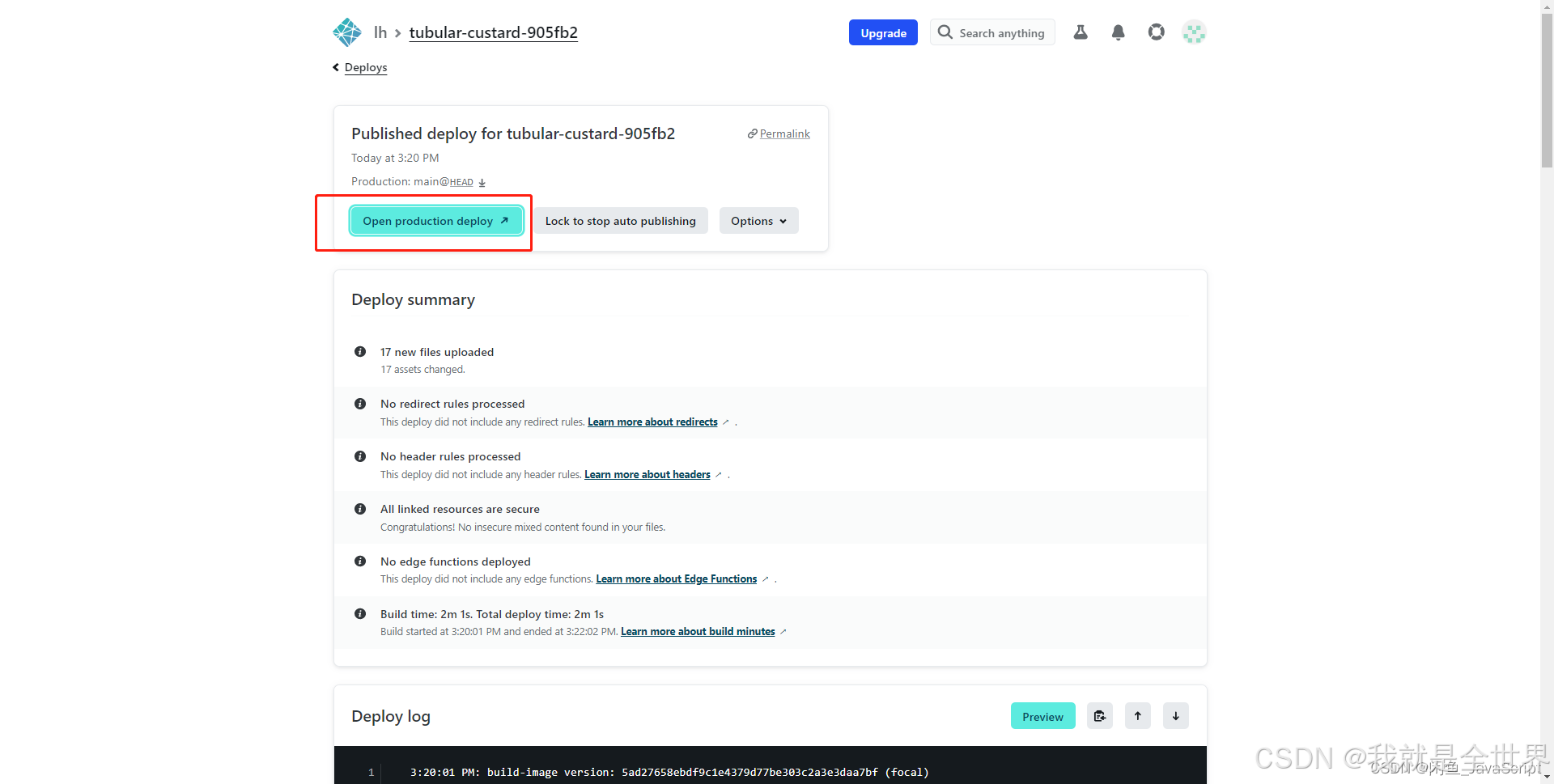This screenshot has width=1554, height=784.
Task: Click Lock to stop auto publishing
Action: tap(620, 221)
